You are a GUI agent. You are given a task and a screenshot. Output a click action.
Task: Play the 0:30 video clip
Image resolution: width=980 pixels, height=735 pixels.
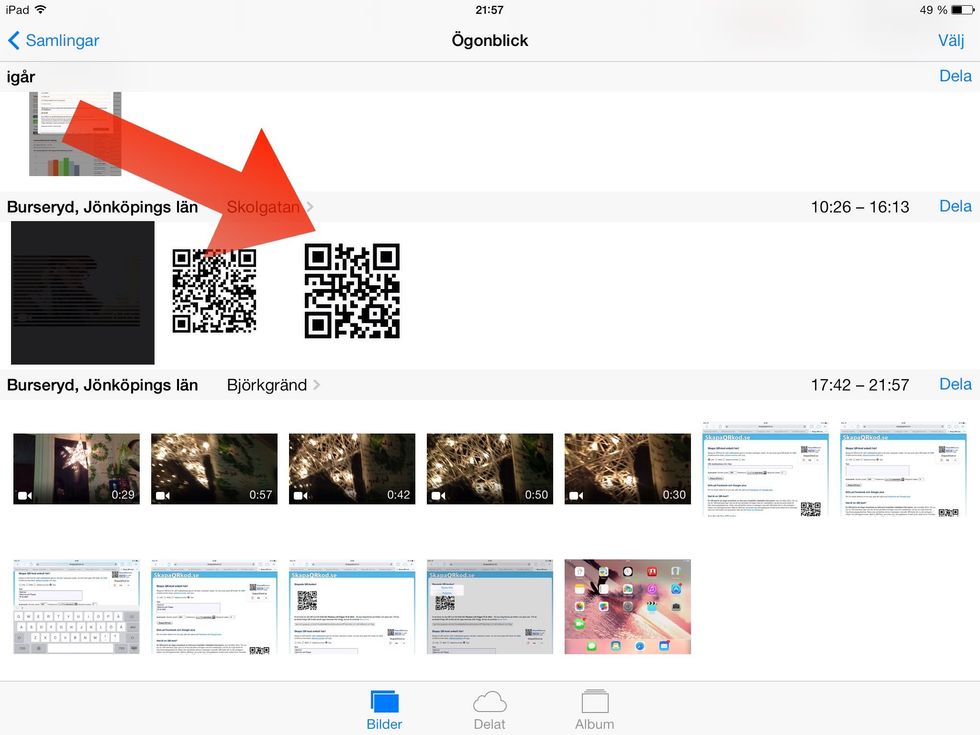point(628,469)
